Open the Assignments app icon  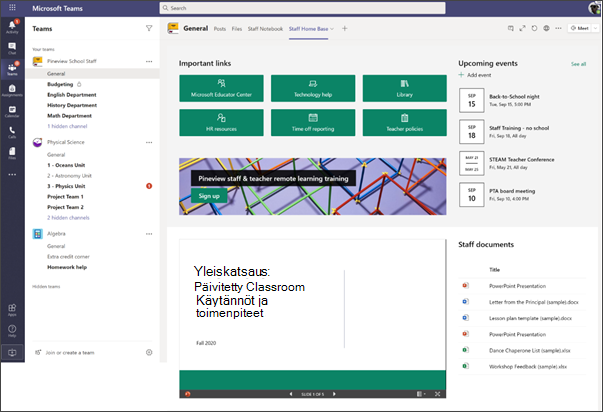pyautogui.click(x=12, y=90)
